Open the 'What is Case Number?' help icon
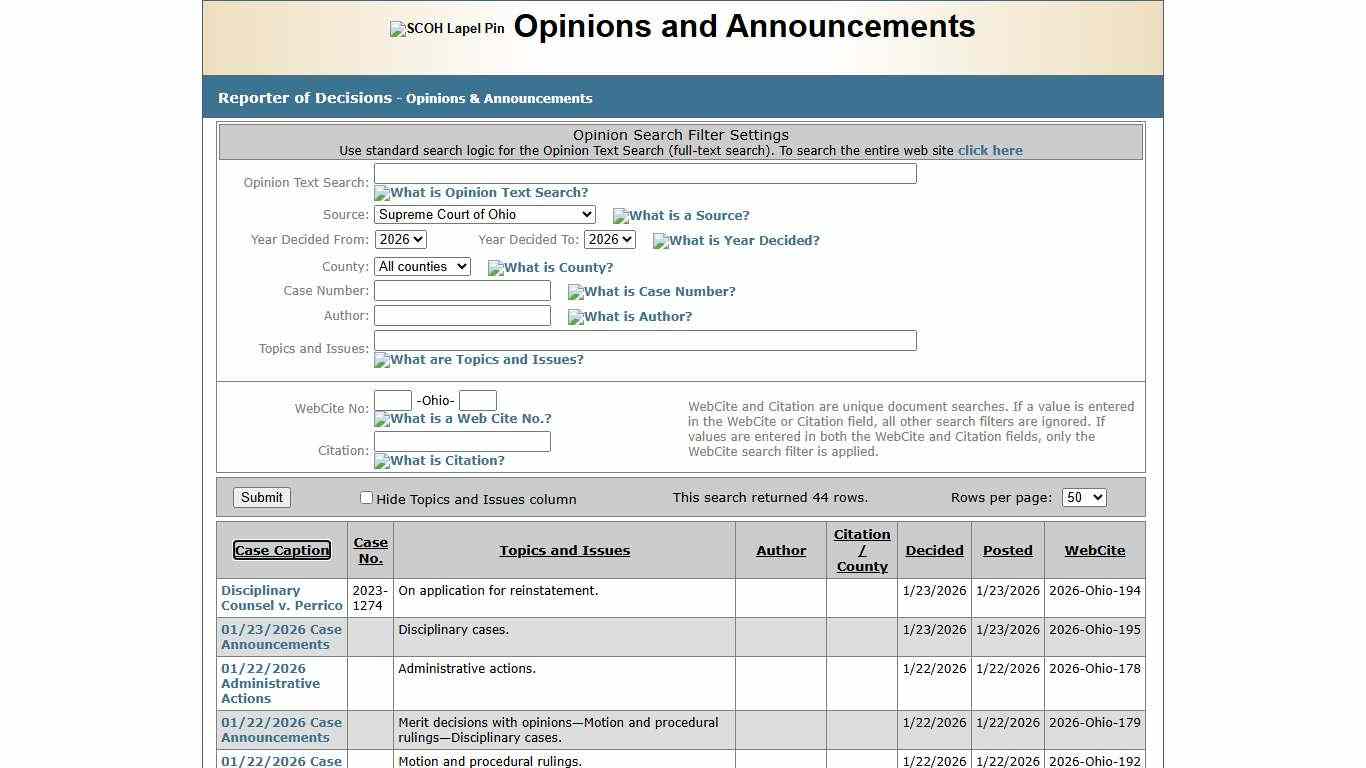Image resolution: width=1366 pixels, height=768 pixels. 651,292
